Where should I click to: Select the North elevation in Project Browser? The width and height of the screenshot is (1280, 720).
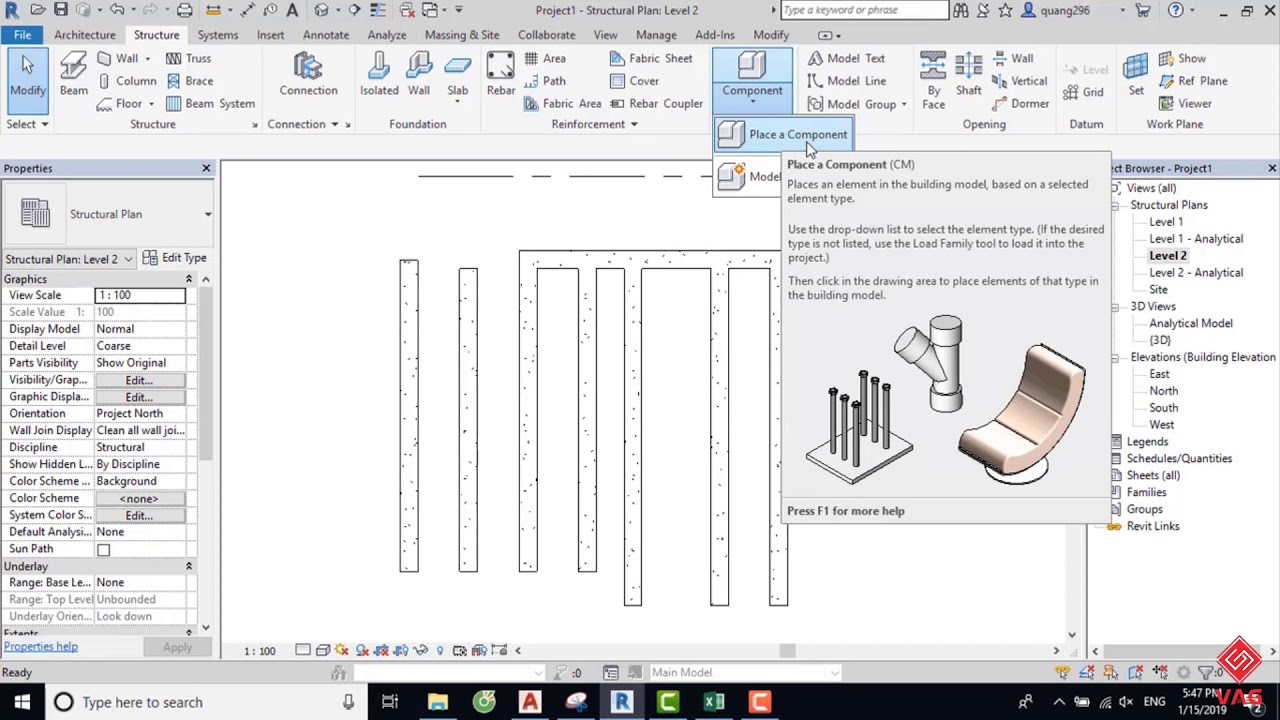pyautogui.click(x=1163, y=391)
